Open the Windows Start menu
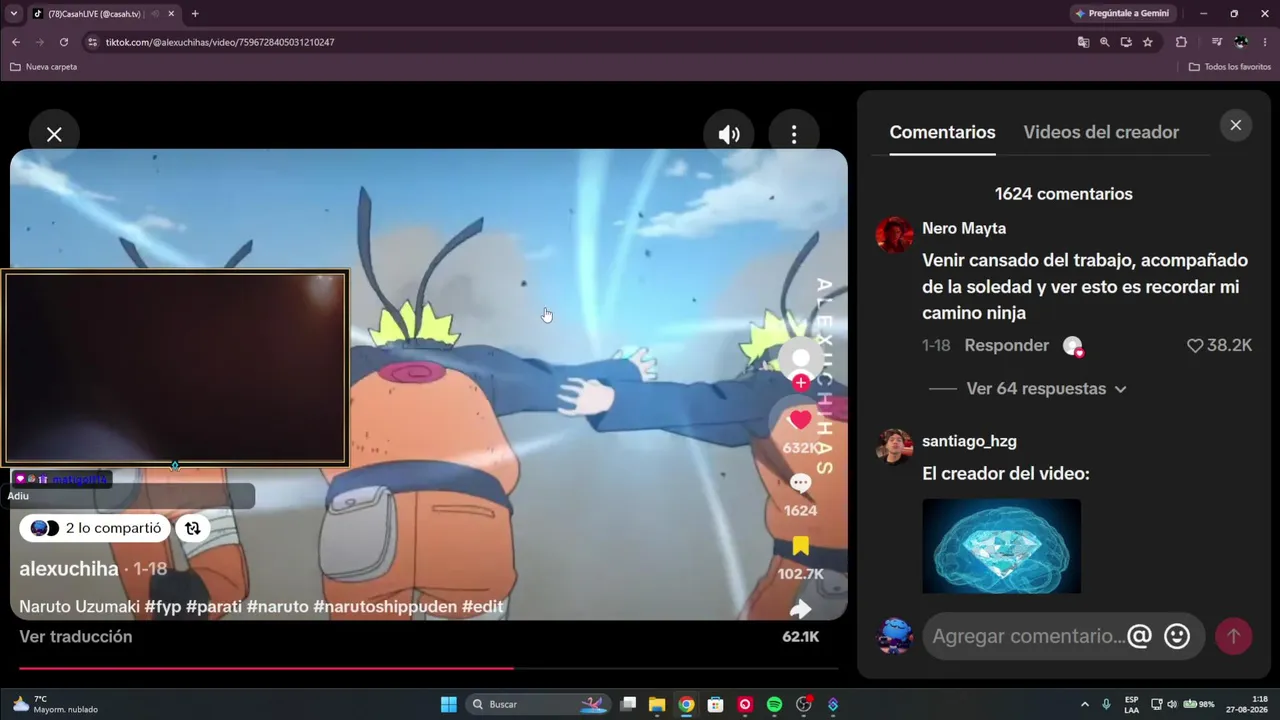 coord(449,704)
